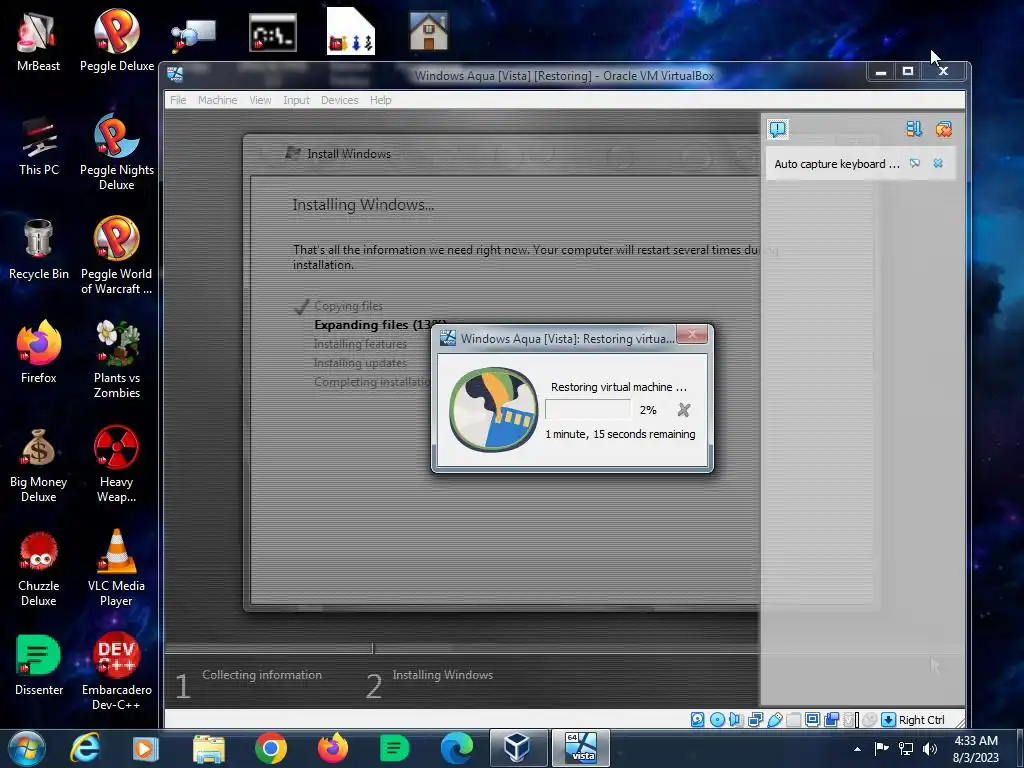Open the media player taskbar icon
1024x768 pixels.
coord(145,749)
